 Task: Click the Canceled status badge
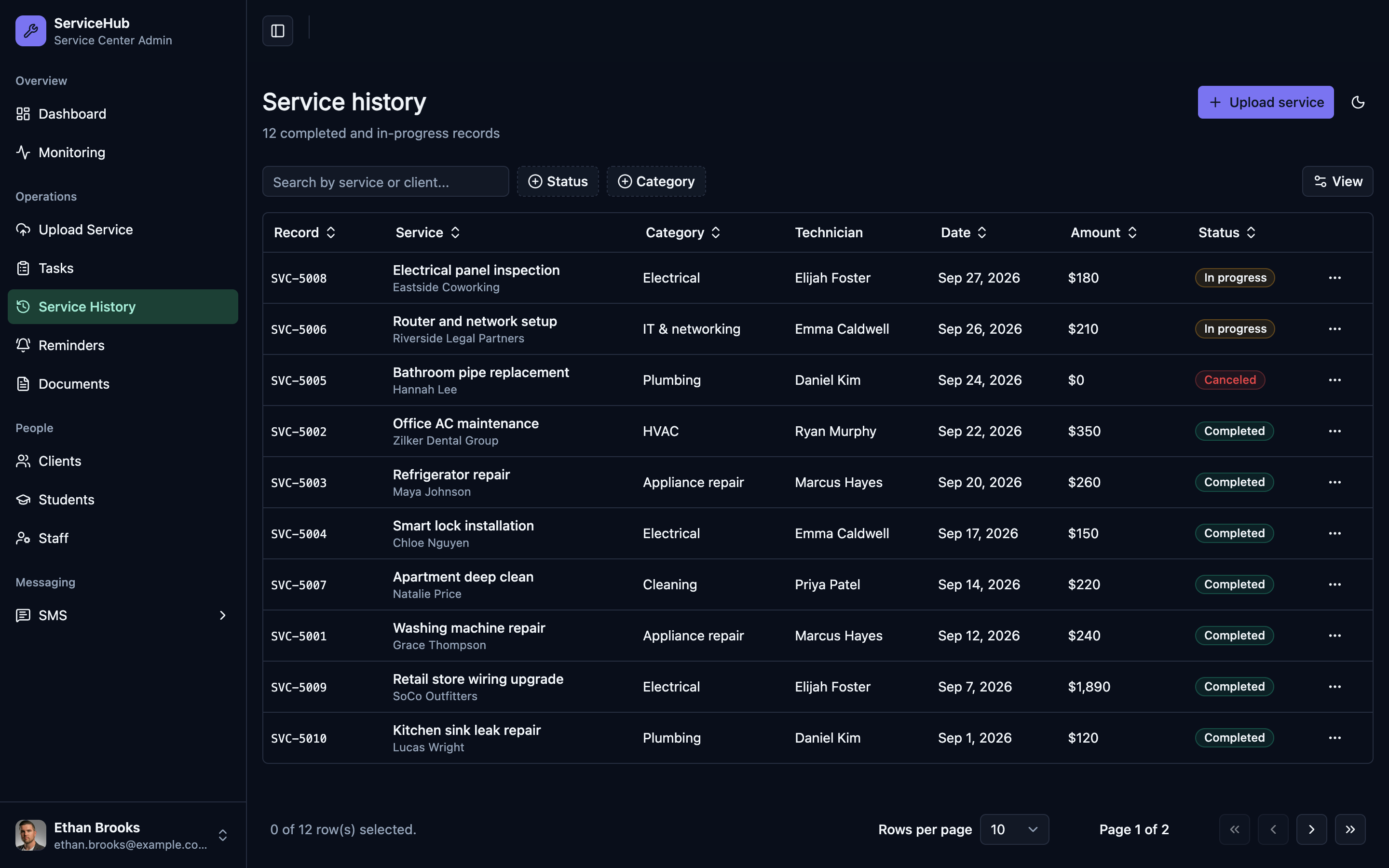pyautogui.click(x=1230, y=380)
